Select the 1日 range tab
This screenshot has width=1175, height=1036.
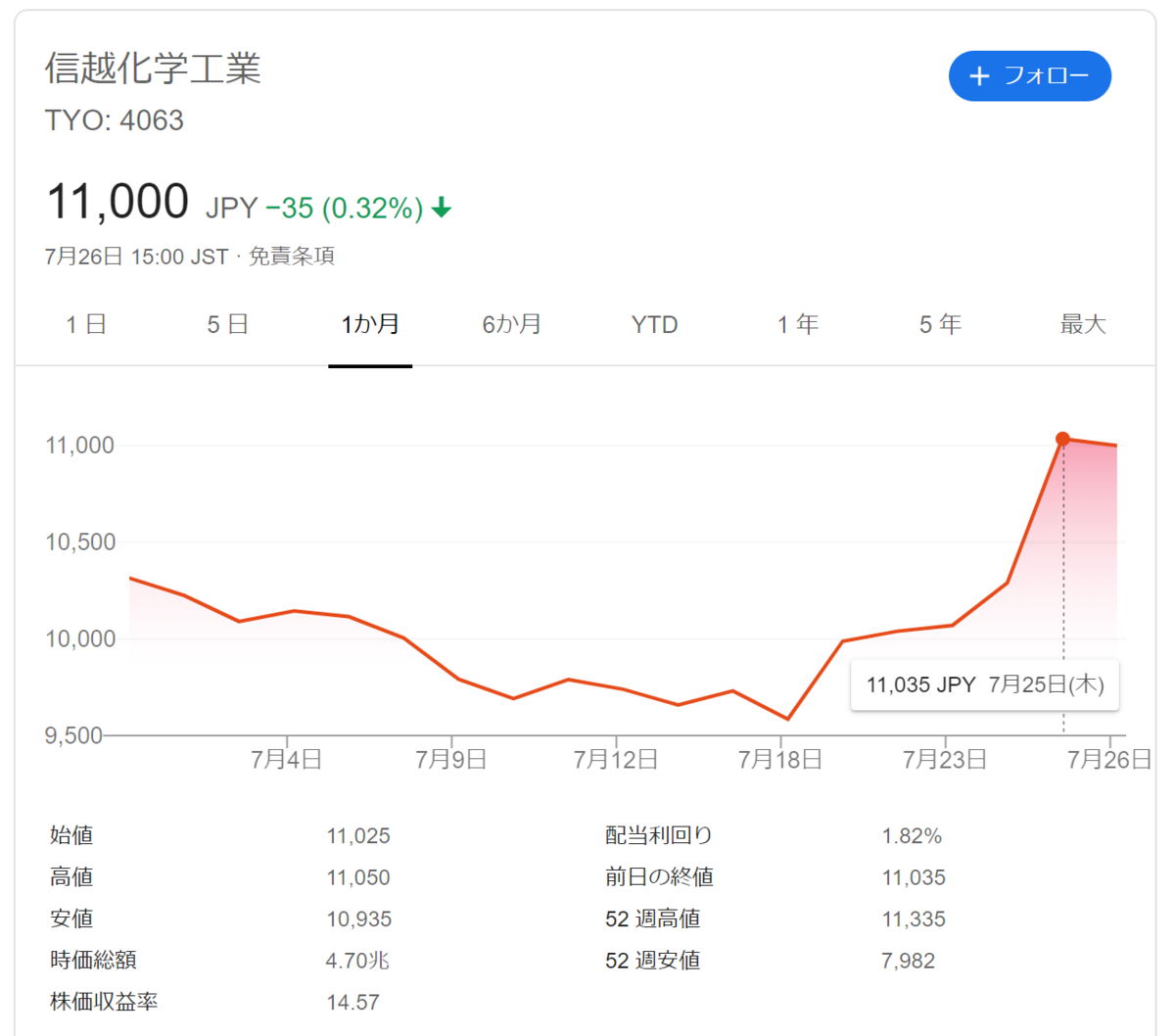(x=86, y=324)
